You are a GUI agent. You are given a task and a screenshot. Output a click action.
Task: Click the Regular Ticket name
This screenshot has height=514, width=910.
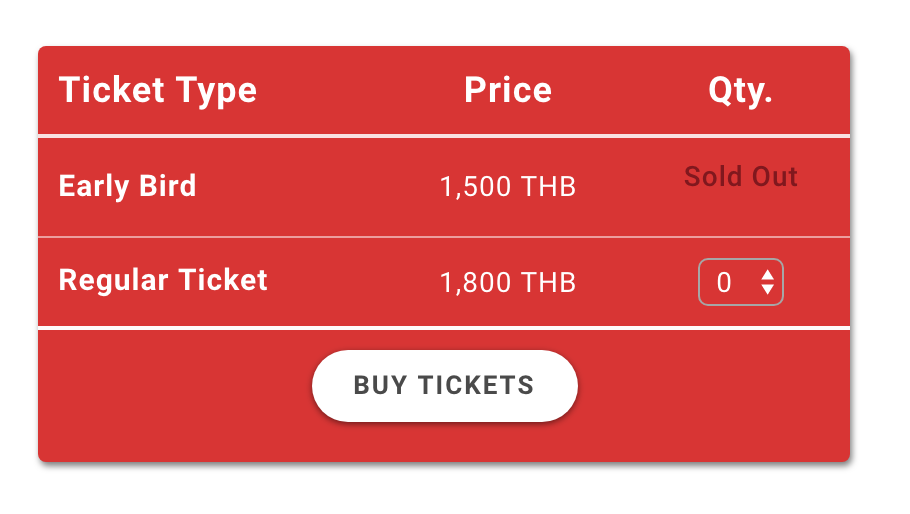pyautogui.click(x=163, y=280)
